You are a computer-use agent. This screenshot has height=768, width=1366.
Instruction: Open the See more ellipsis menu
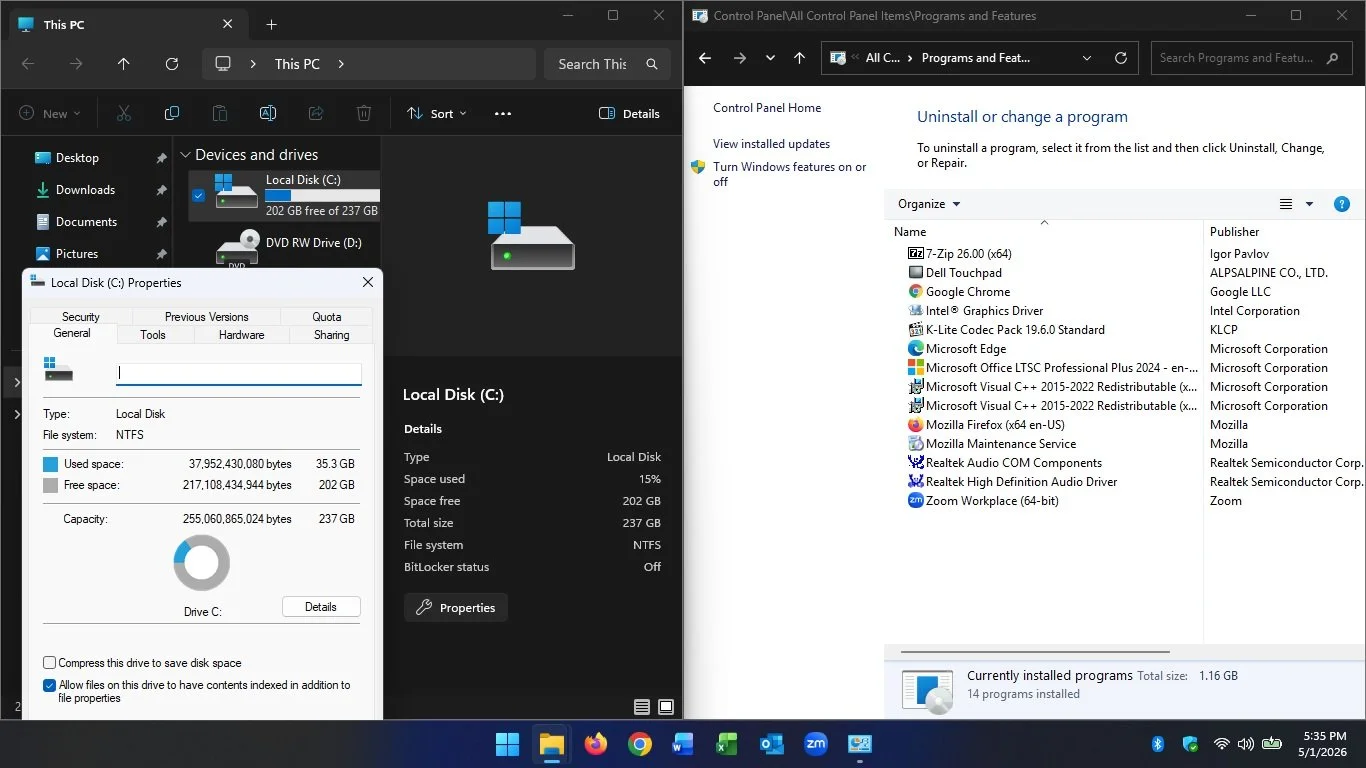coord(503,114)
